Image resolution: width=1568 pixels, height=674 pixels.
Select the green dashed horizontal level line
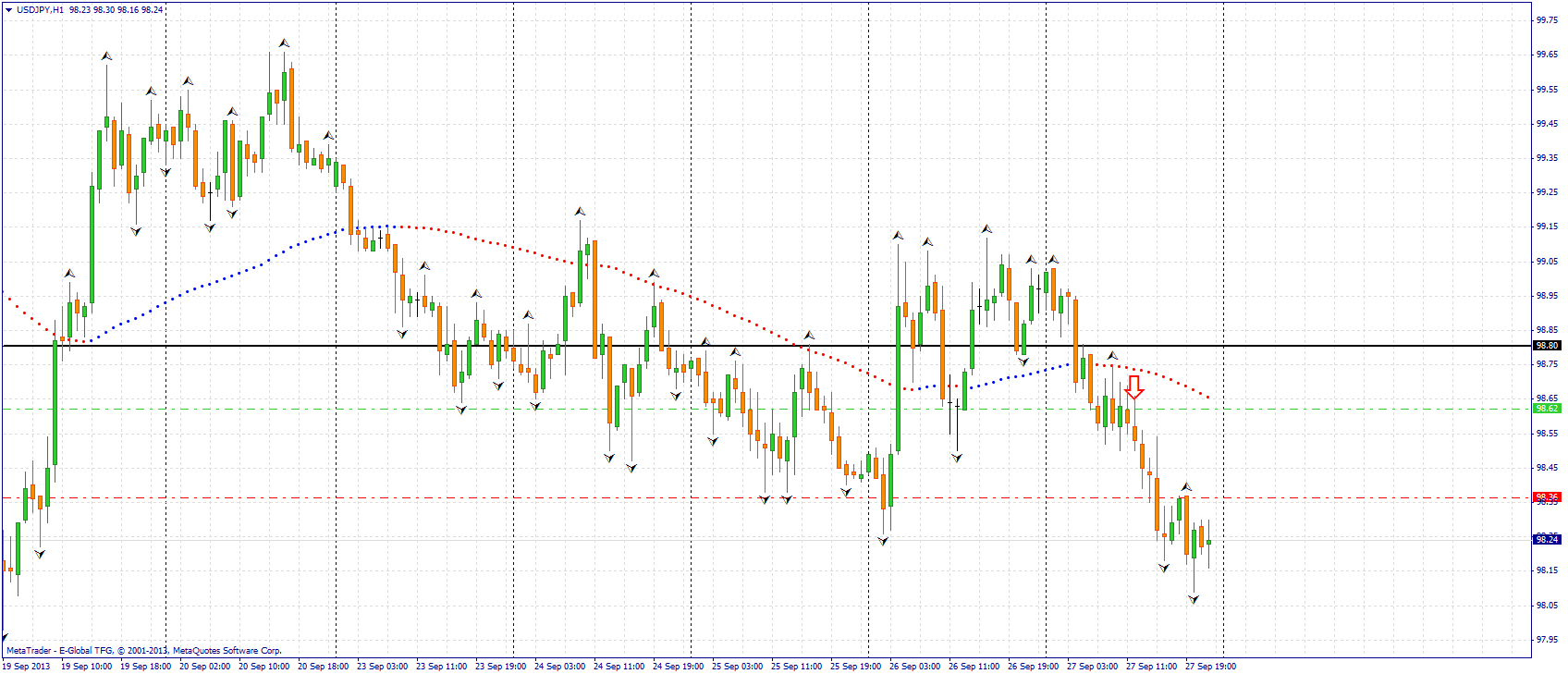click(x=766, y=409)
